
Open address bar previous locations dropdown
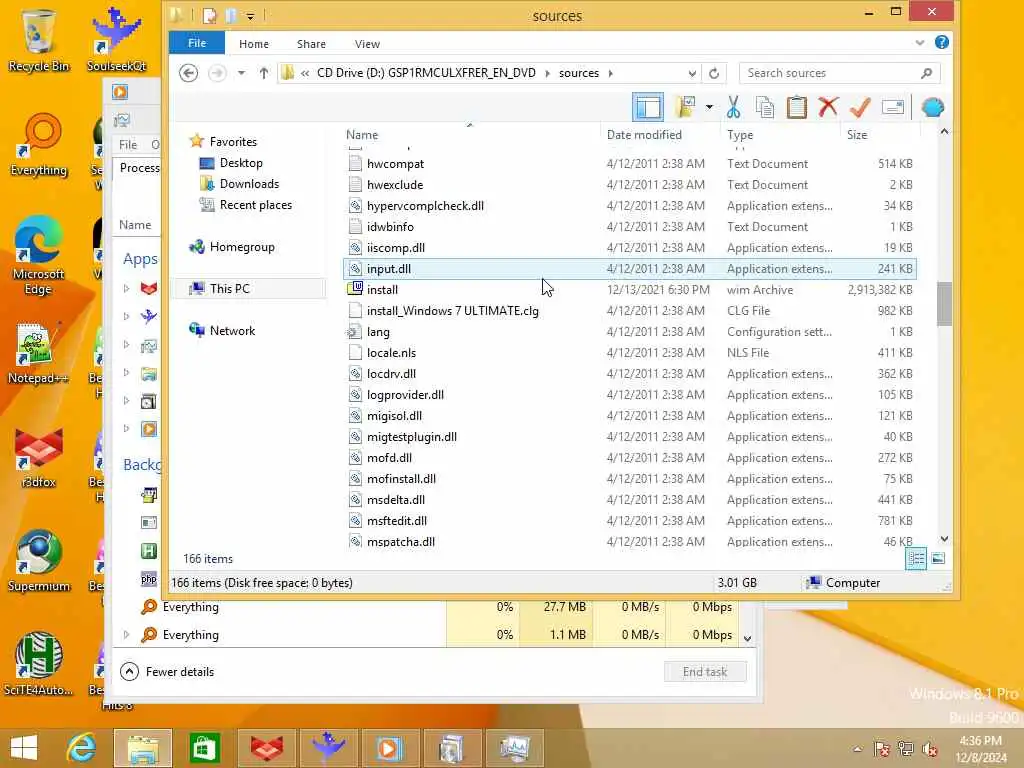click(x=692, y=73)
